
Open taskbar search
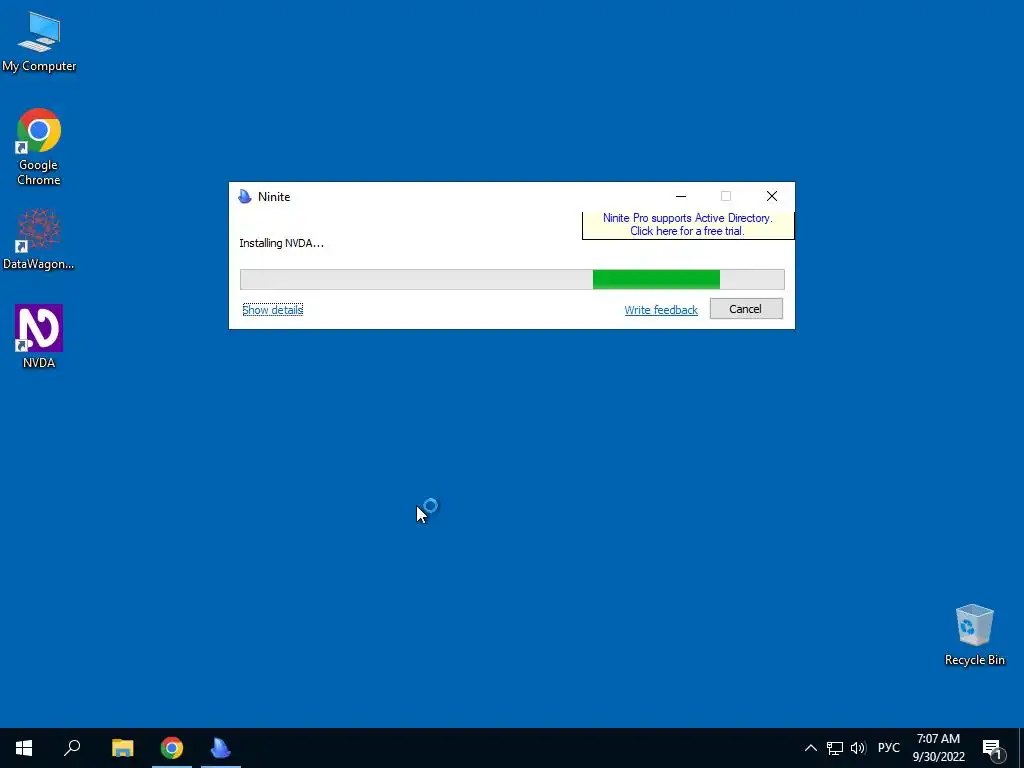72,748
